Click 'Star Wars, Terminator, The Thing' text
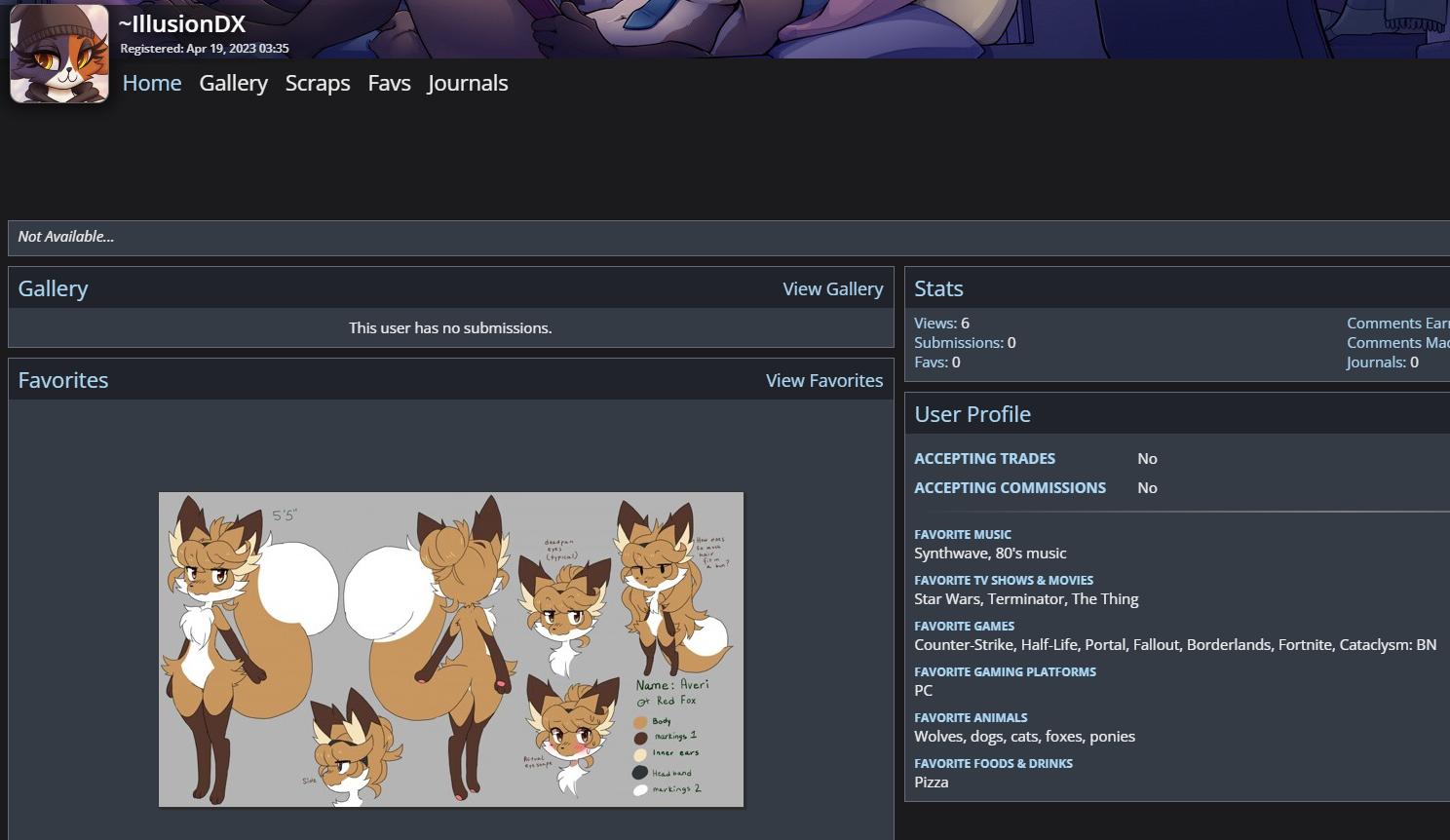This screenshot has width=1450, height=840. 1026,599
